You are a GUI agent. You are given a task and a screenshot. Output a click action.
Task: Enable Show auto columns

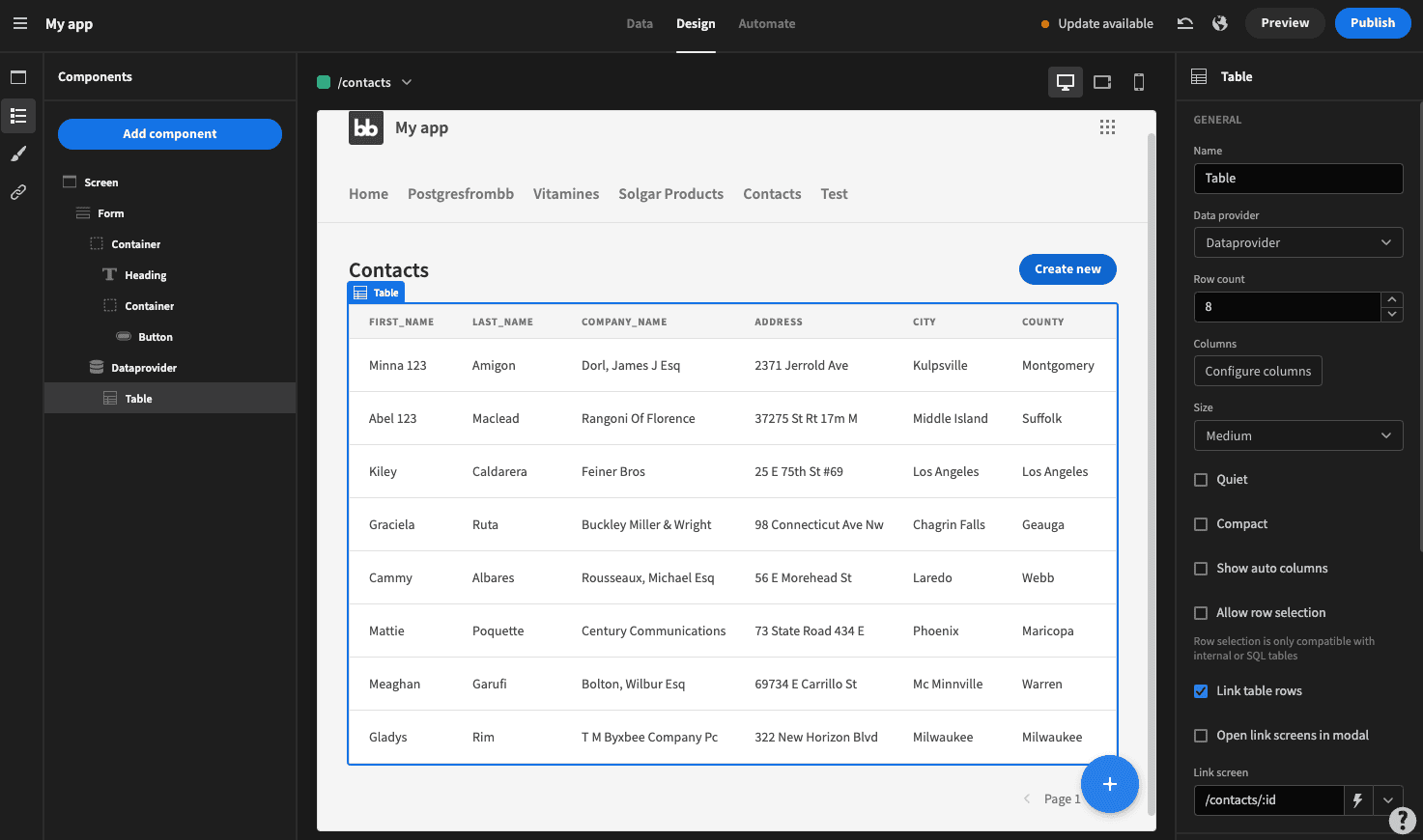(1201, 569)
